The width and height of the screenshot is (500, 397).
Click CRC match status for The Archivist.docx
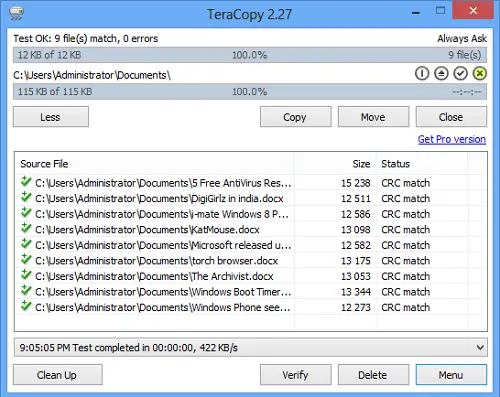(x=406, y=276)
